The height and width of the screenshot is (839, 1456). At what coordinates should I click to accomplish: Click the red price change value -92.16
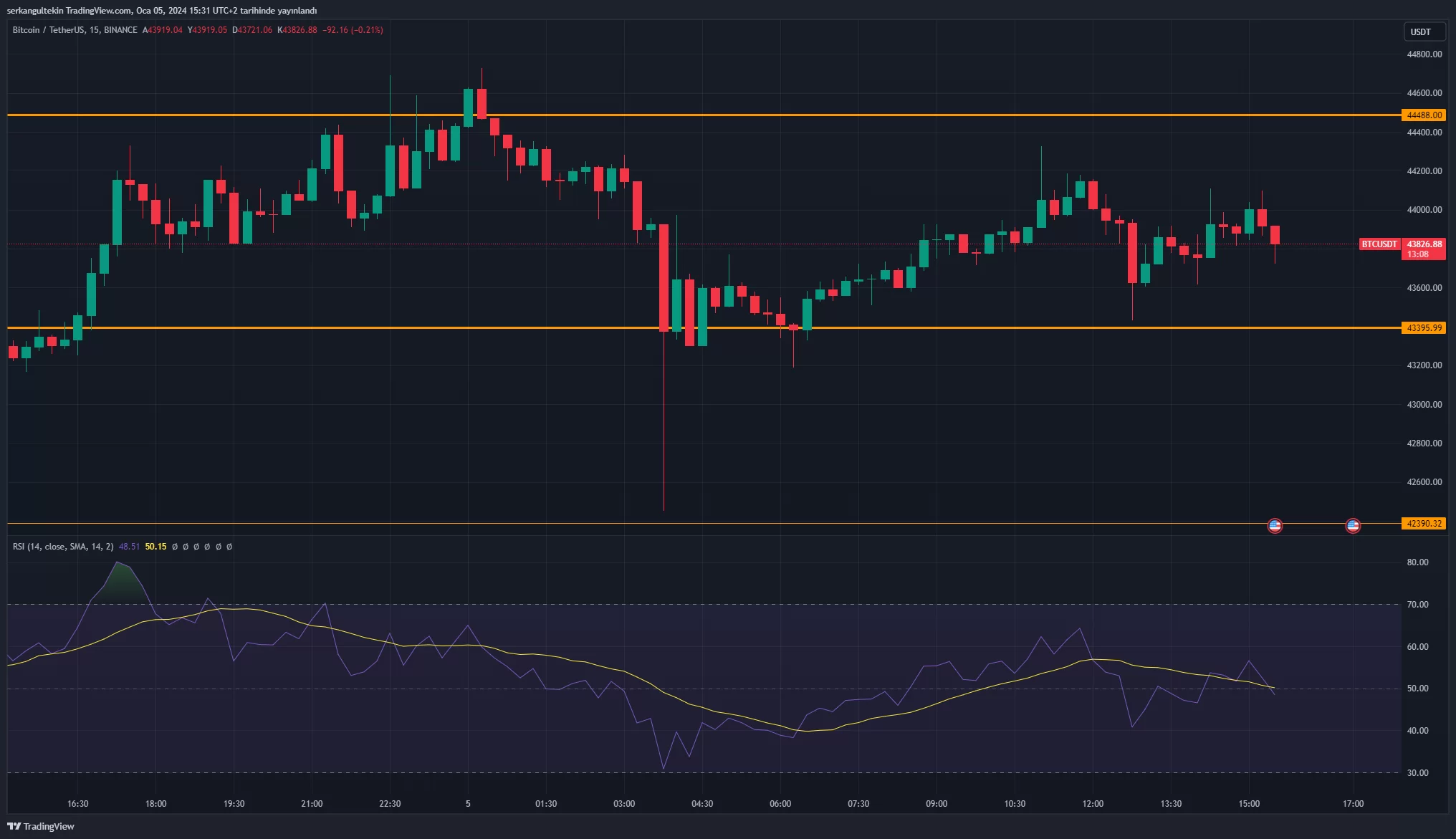tap(335, 30)
